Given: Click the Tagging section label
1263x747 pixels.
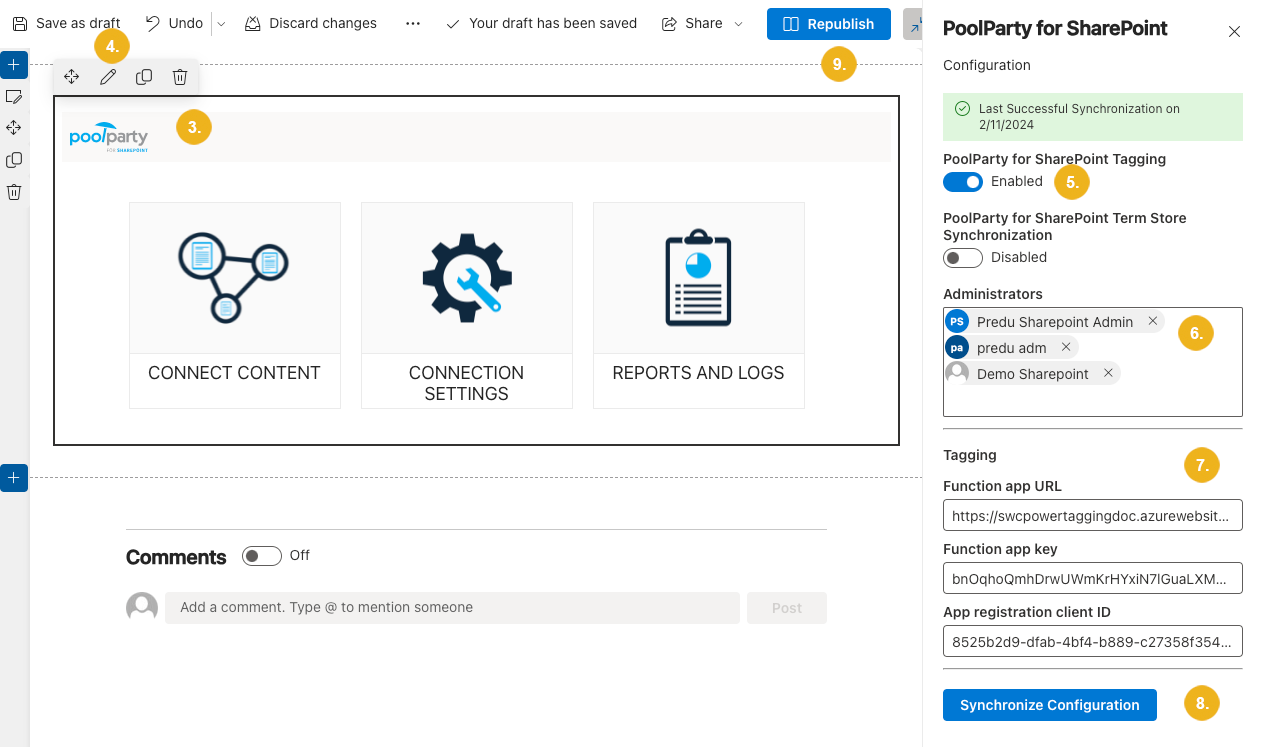Looking at the screenshot, I should 970,455.
